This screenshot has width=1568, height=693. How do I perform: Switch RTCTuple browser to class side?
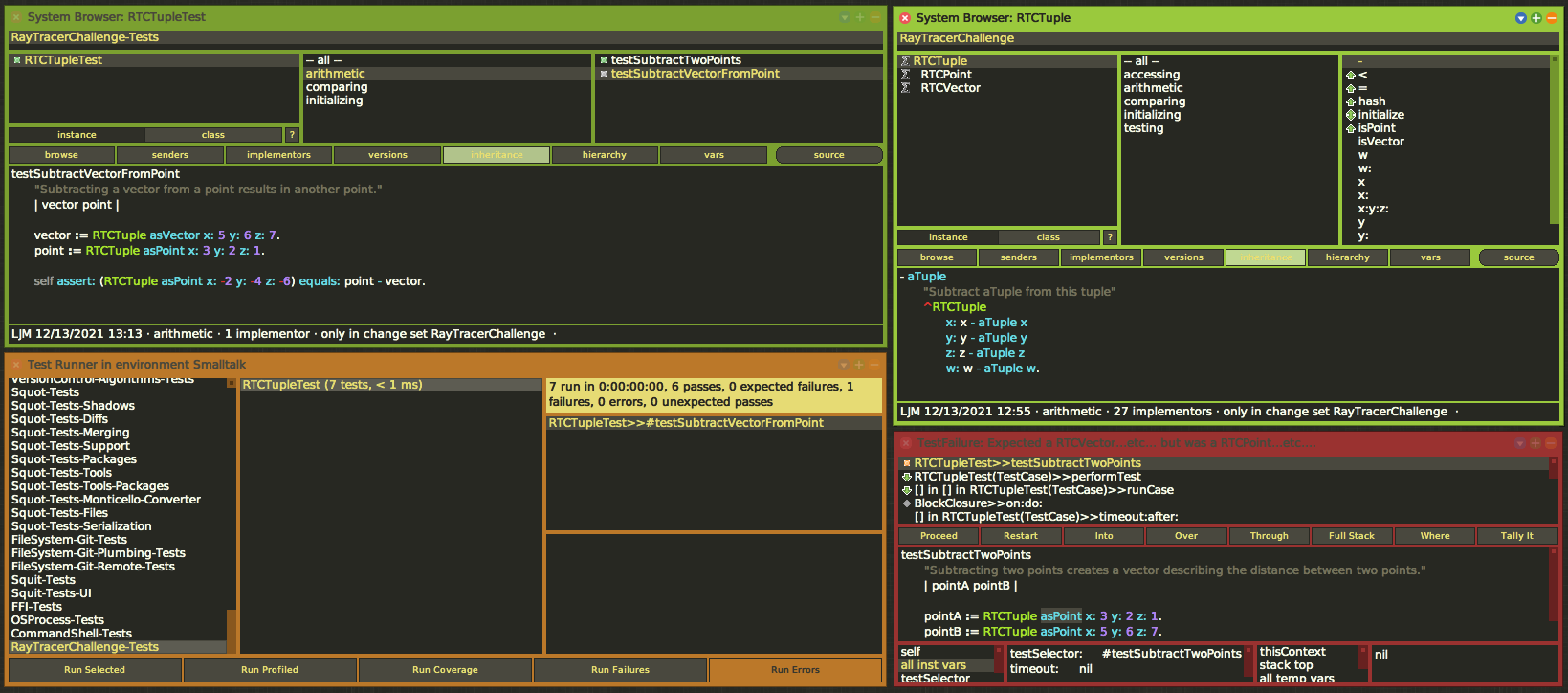click(x=1049, y=237)
